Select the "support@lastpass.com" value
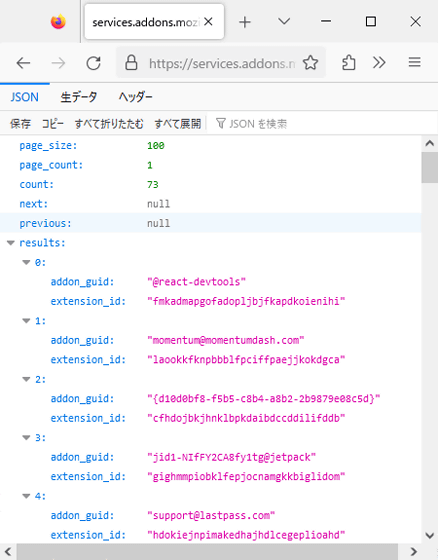This screenshot has width=438, height=560. click(x=211, y=515)
